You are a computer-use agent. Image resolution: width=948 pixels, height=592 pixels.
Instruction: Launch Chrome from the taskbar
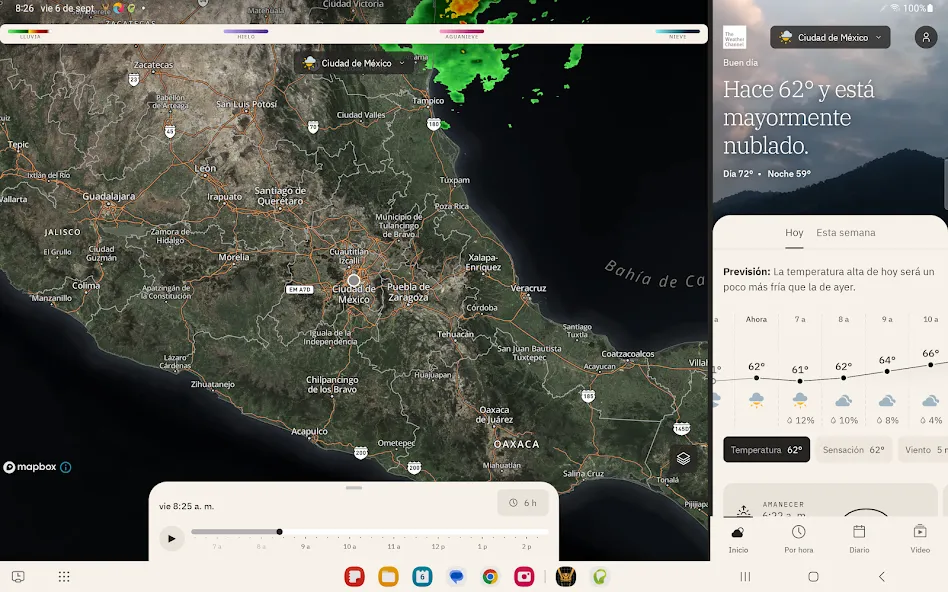[490, 576]
